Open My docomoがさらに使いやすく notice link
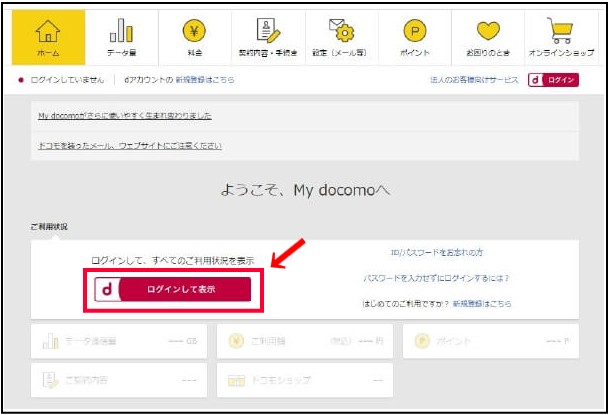This screenshot has width=610, height=415. click(x=125, y=116)
